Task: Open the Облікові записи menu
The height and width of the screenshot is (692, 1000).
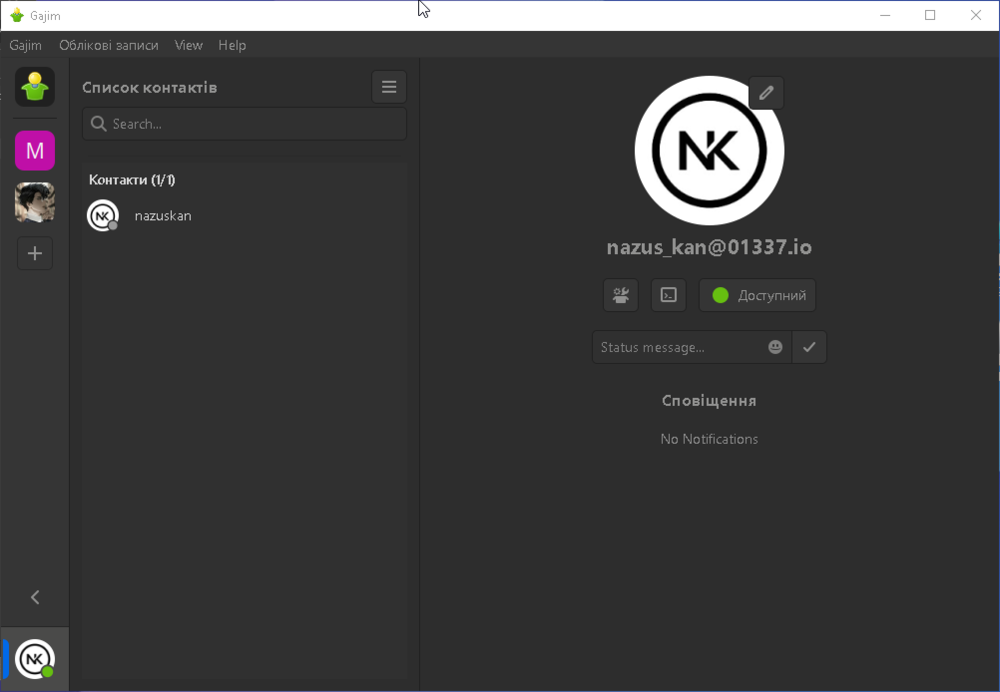Action: click(x=109, y=45)
